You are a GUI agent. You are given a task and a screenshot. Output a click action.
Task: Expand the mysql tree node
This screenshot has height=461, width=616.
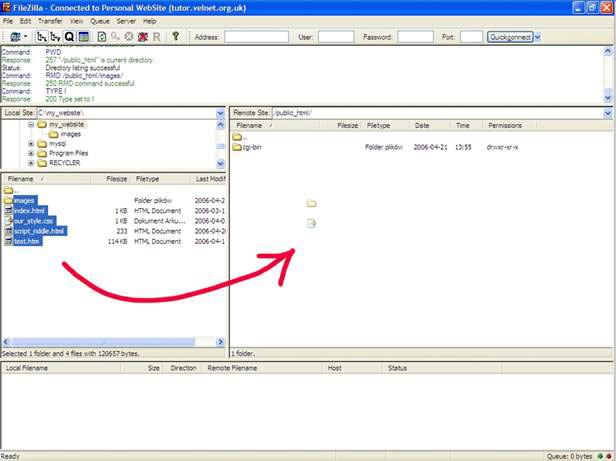pos(31,144)
